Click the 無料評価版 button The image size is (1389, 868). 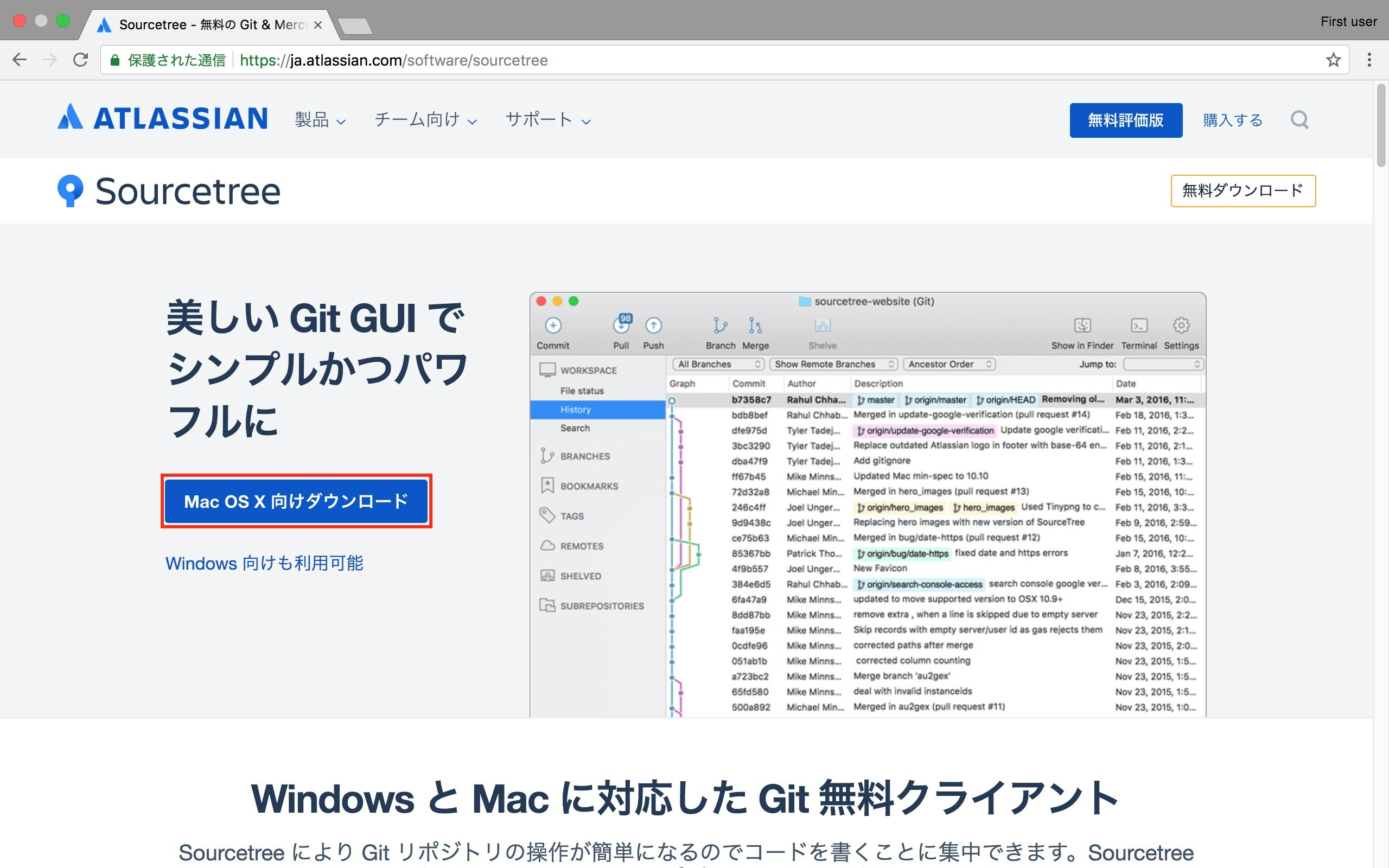[1125, 120]
